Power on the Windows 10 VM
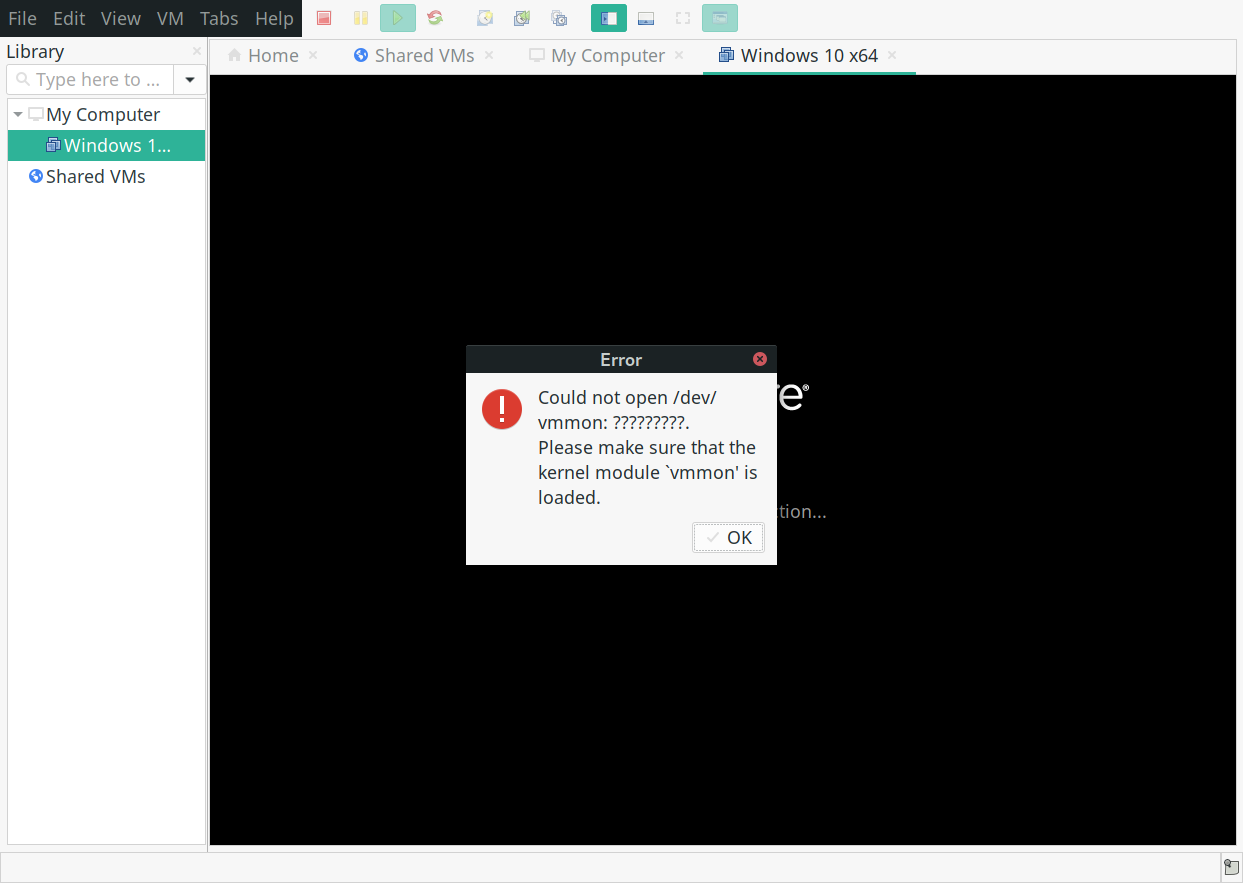Image resolution: width=1243 pixels, height=883 pixels. coord(397,17)
